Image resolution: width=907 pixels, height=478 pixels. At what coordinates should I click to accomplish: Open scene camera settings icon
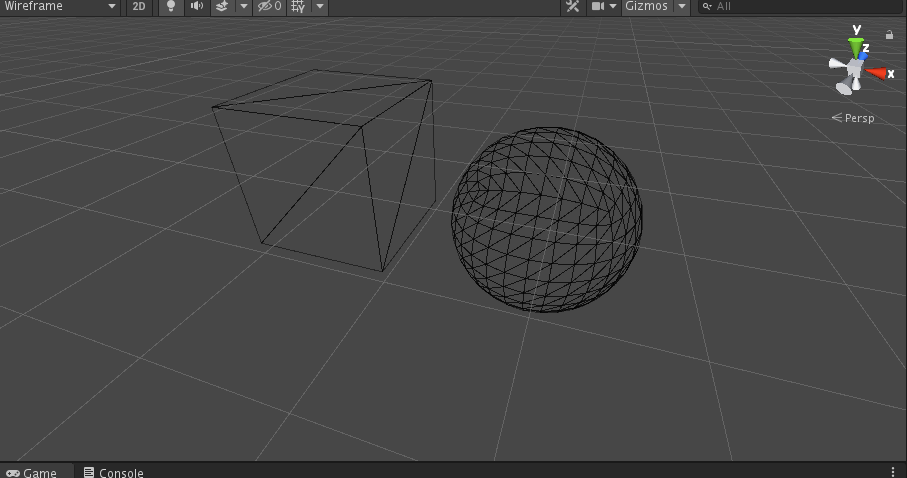598,6
